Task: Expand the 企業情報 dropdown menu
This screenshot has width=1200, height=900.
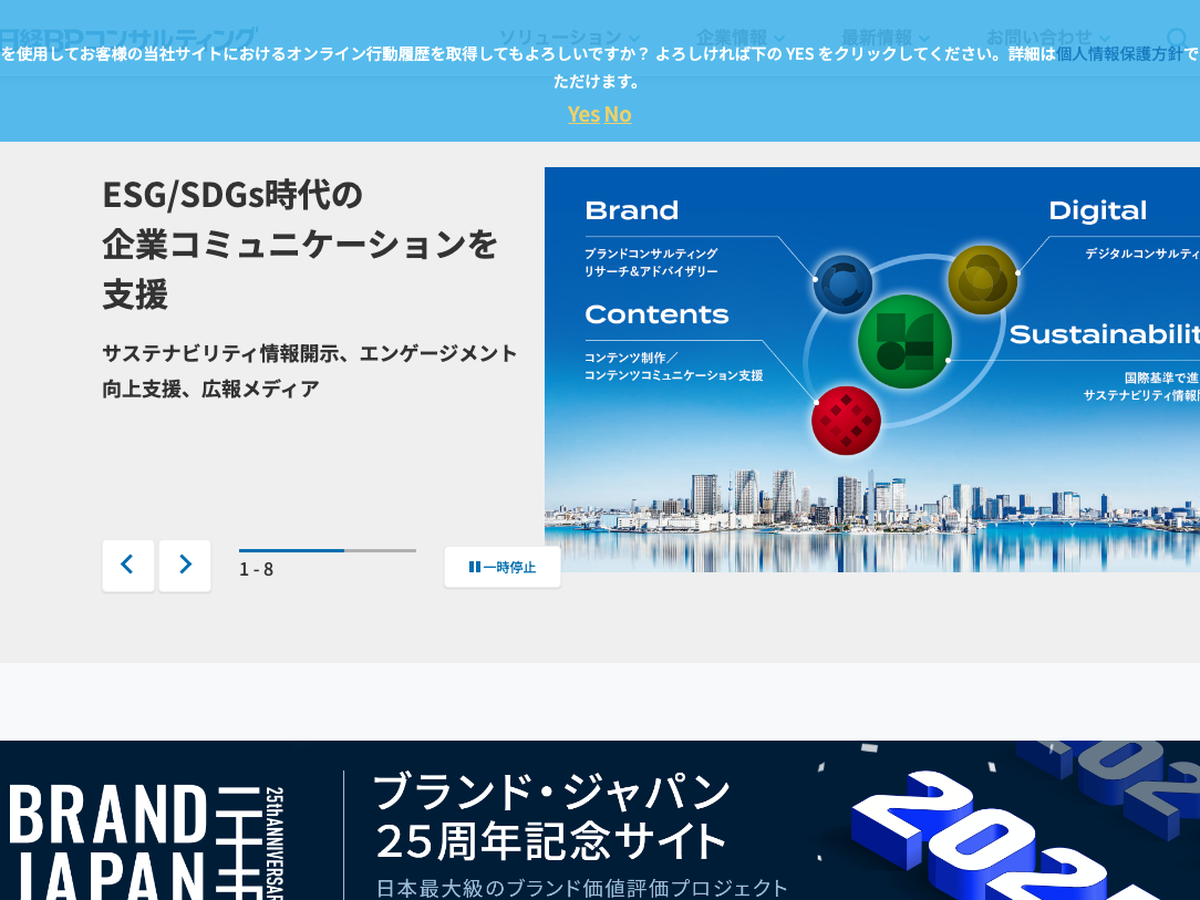Action: click(x=740, y=38)
